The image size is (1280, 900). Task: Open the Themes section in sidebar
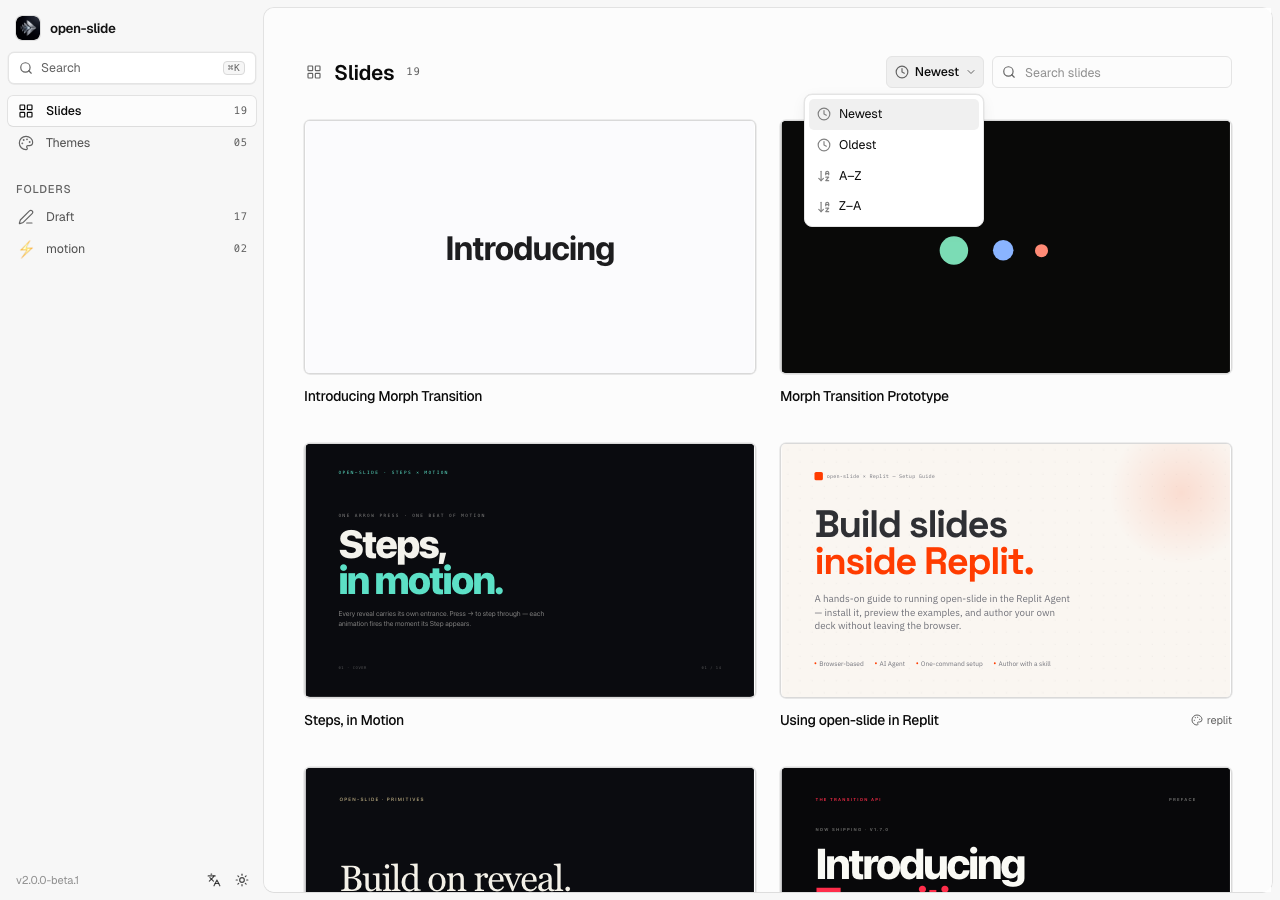[x=132, y=143]
